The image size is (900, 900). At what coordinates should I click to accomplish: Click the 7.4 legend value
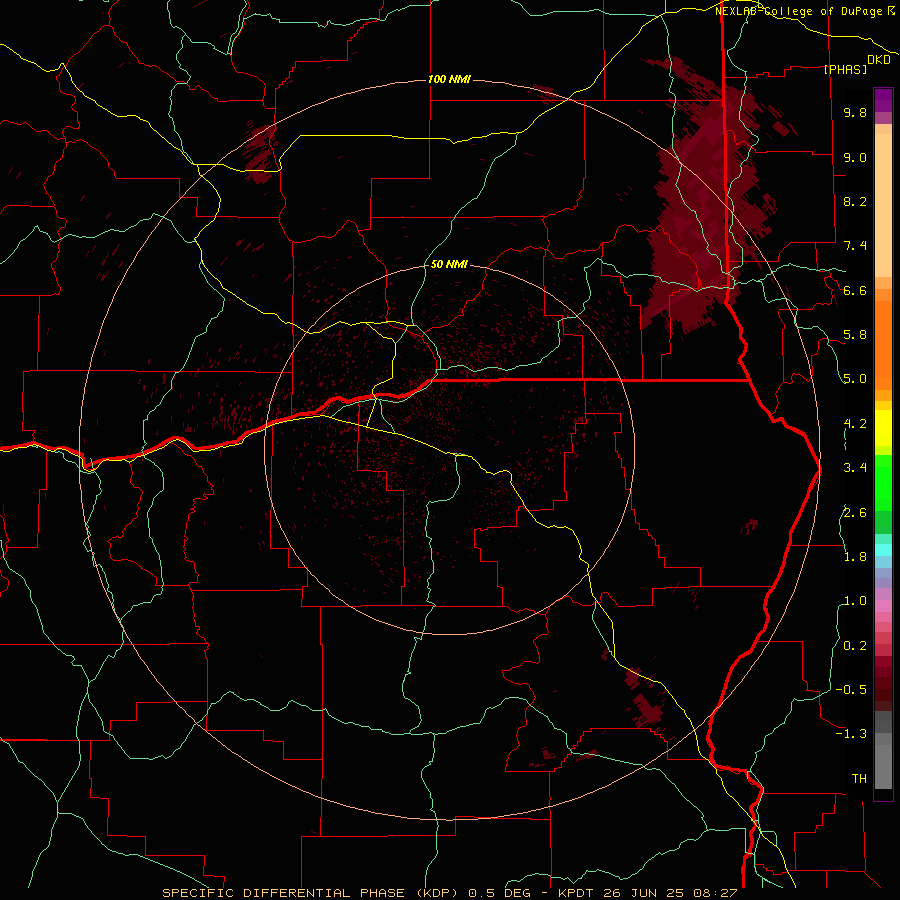pos(855,246)
